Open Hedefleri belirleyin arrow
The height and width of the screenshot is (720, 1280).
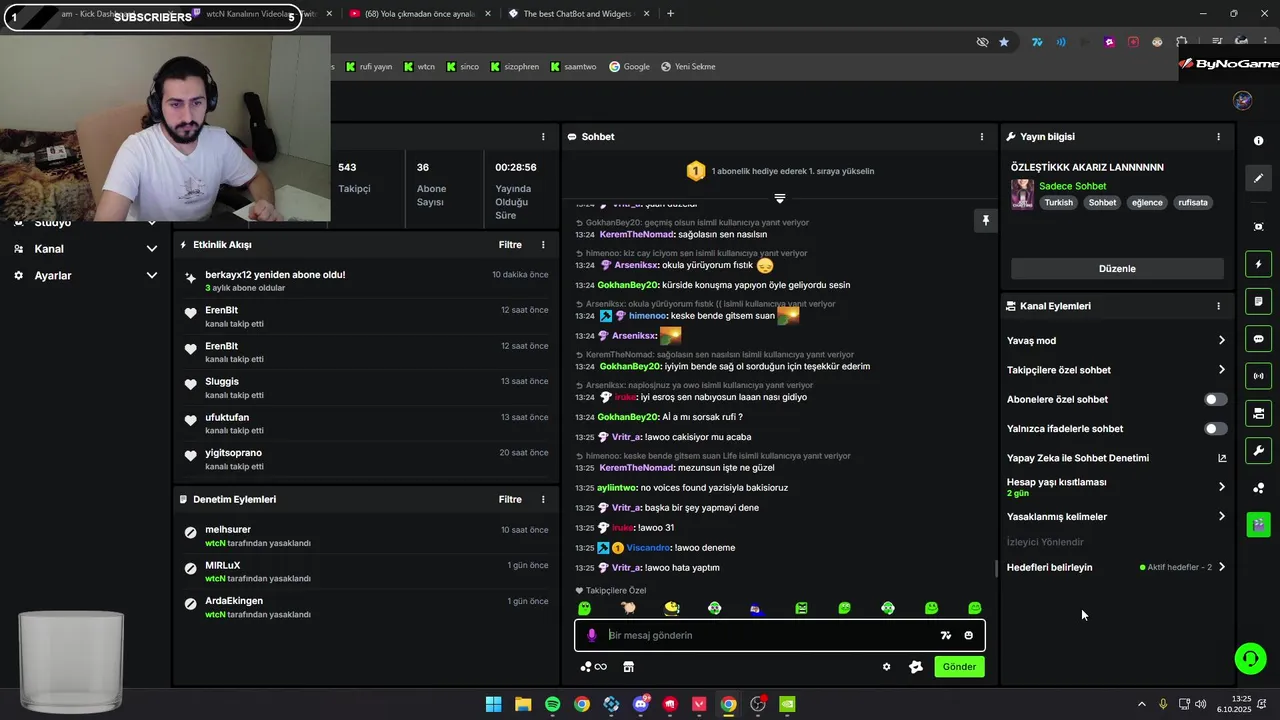tap(1221, 567)
